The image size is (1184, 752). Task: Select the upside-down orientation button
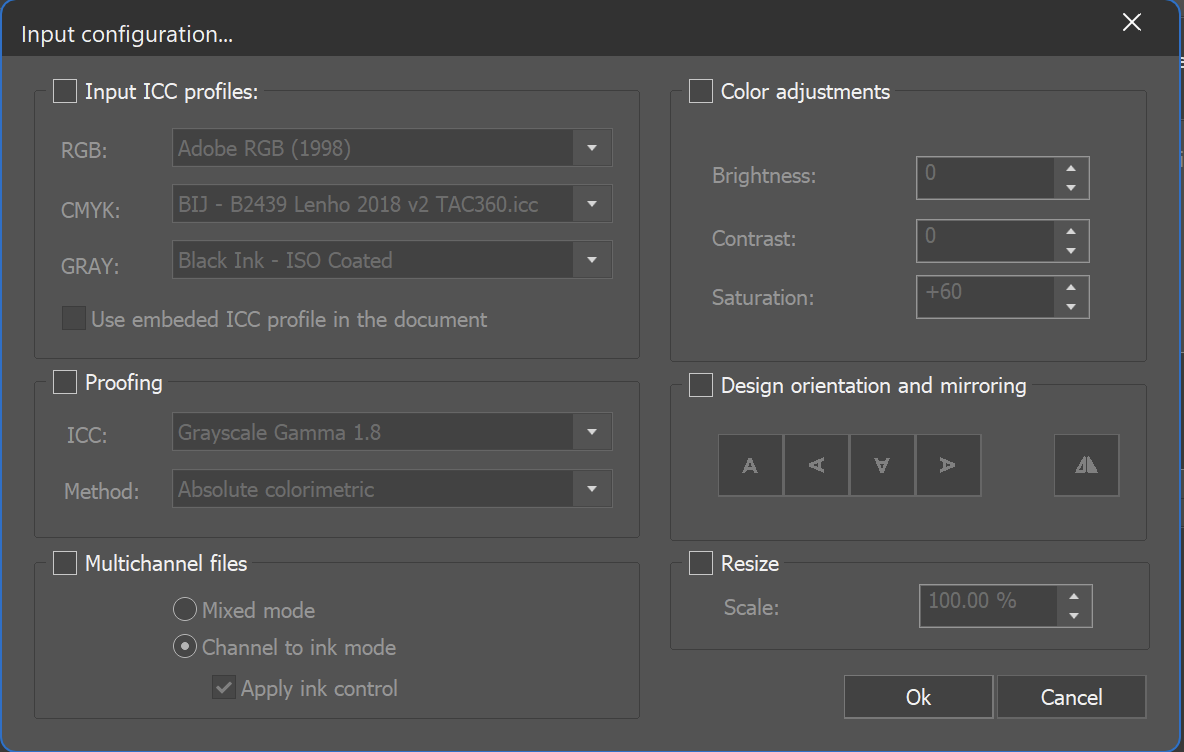pos(882,465)
